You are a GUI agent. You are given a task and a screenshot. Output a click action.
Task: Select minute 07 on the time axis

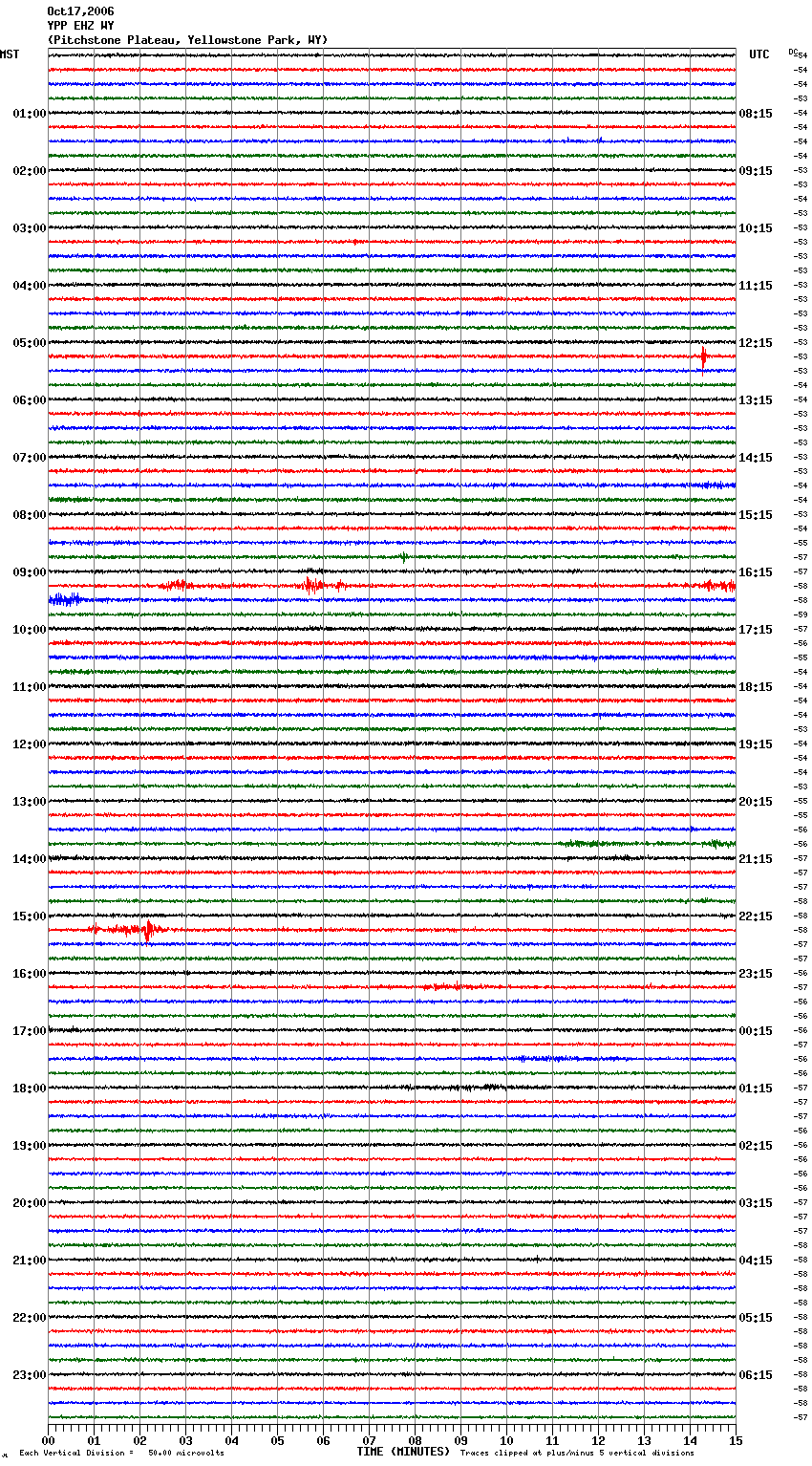tap(369, 1440)
